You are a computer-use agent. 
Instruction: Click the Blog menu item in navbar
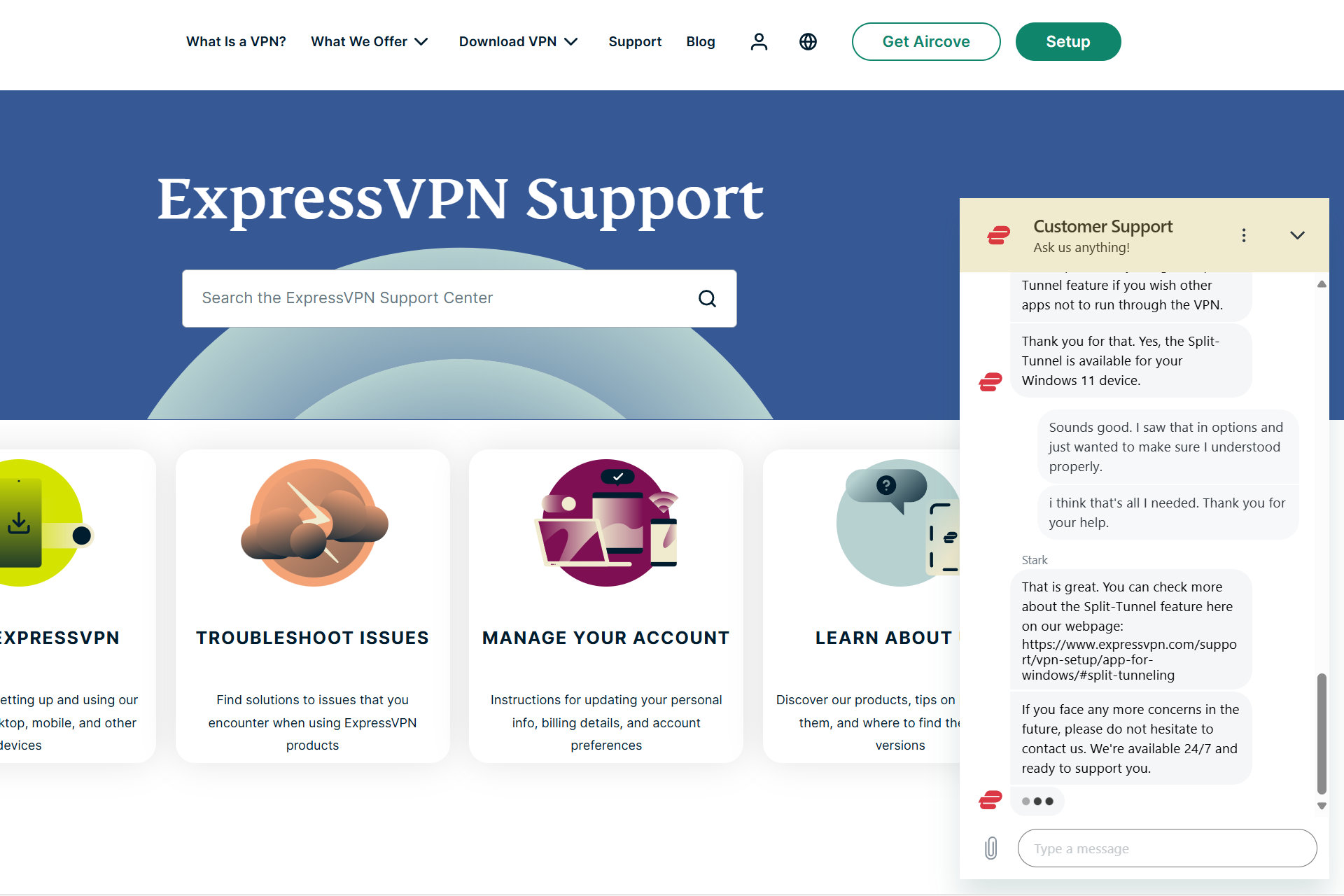[x=701, y=41]
